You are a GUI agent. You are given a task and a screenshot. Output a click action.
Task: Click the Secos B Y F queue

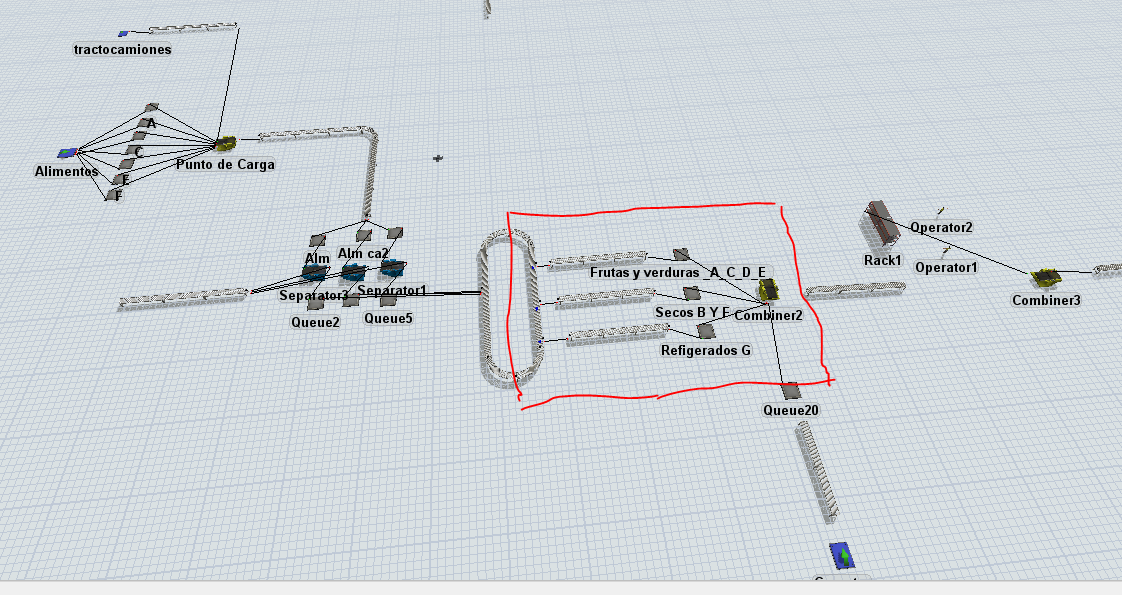pyautogui.click(x=691, y=293)
